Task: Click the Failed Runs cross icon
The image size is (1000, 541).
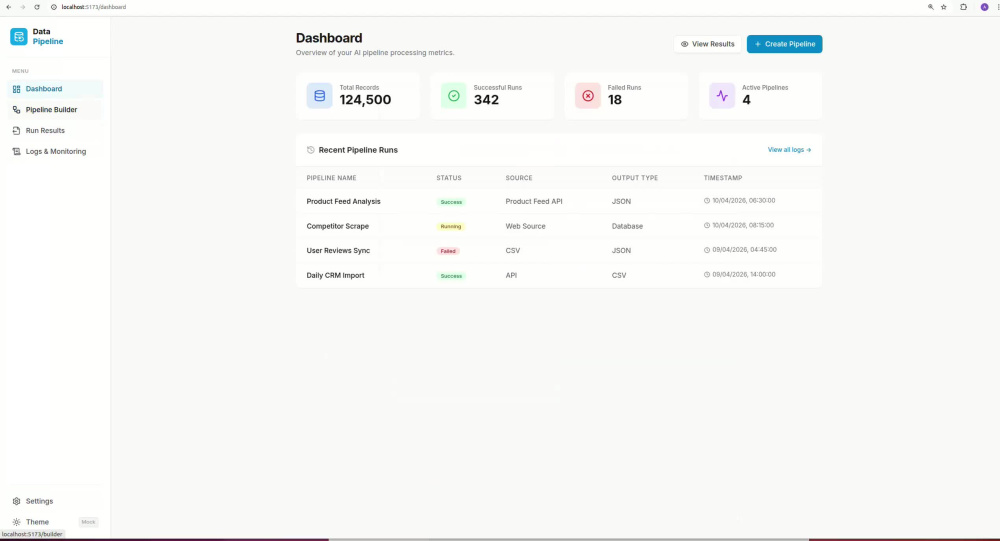Action: pos(588,96)
